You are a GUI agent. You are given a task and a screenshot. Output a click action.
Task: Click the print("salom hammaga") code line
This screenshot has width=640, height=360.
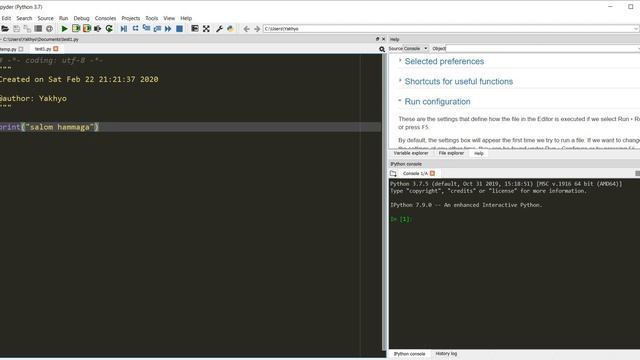click(49, 127)
